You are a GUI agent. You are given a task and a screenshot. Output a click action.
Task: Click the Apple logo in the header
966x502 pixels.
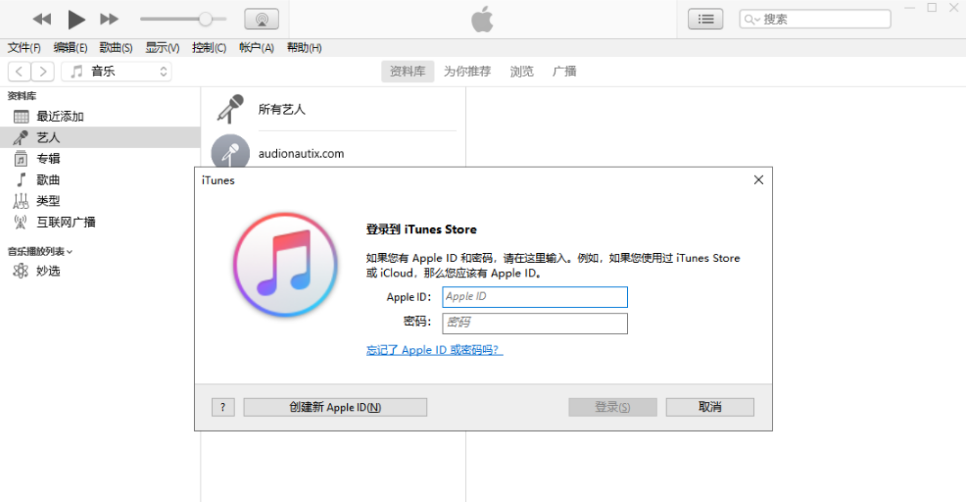(482, 19)
